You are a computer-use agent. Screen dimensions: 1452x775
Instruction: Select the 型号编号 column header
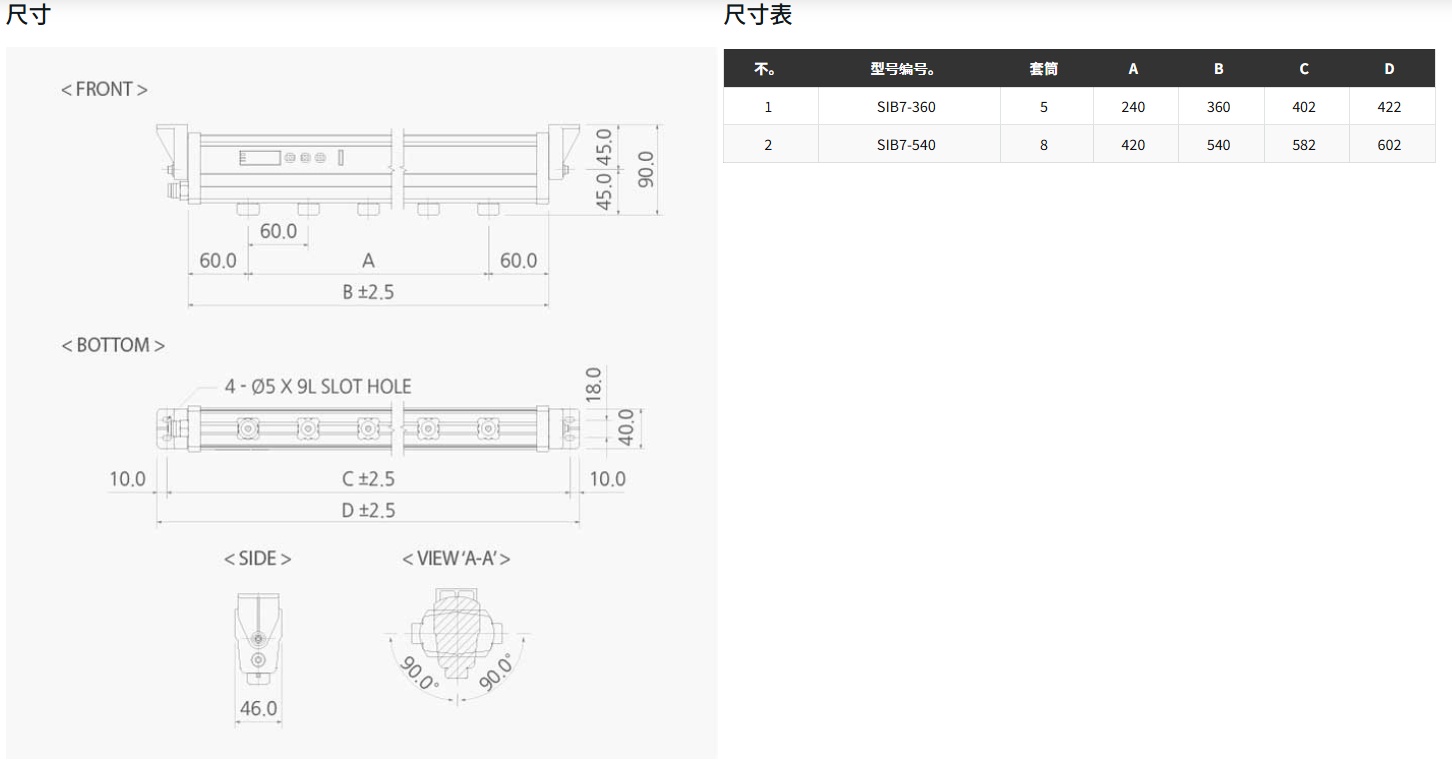pos(902,69)
